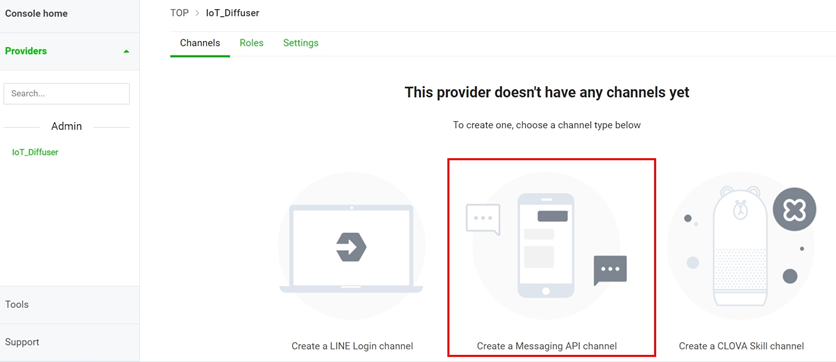This screenshot has width=836, height=362.
Task: Focus the provider Search field
Action: [67, 93]
